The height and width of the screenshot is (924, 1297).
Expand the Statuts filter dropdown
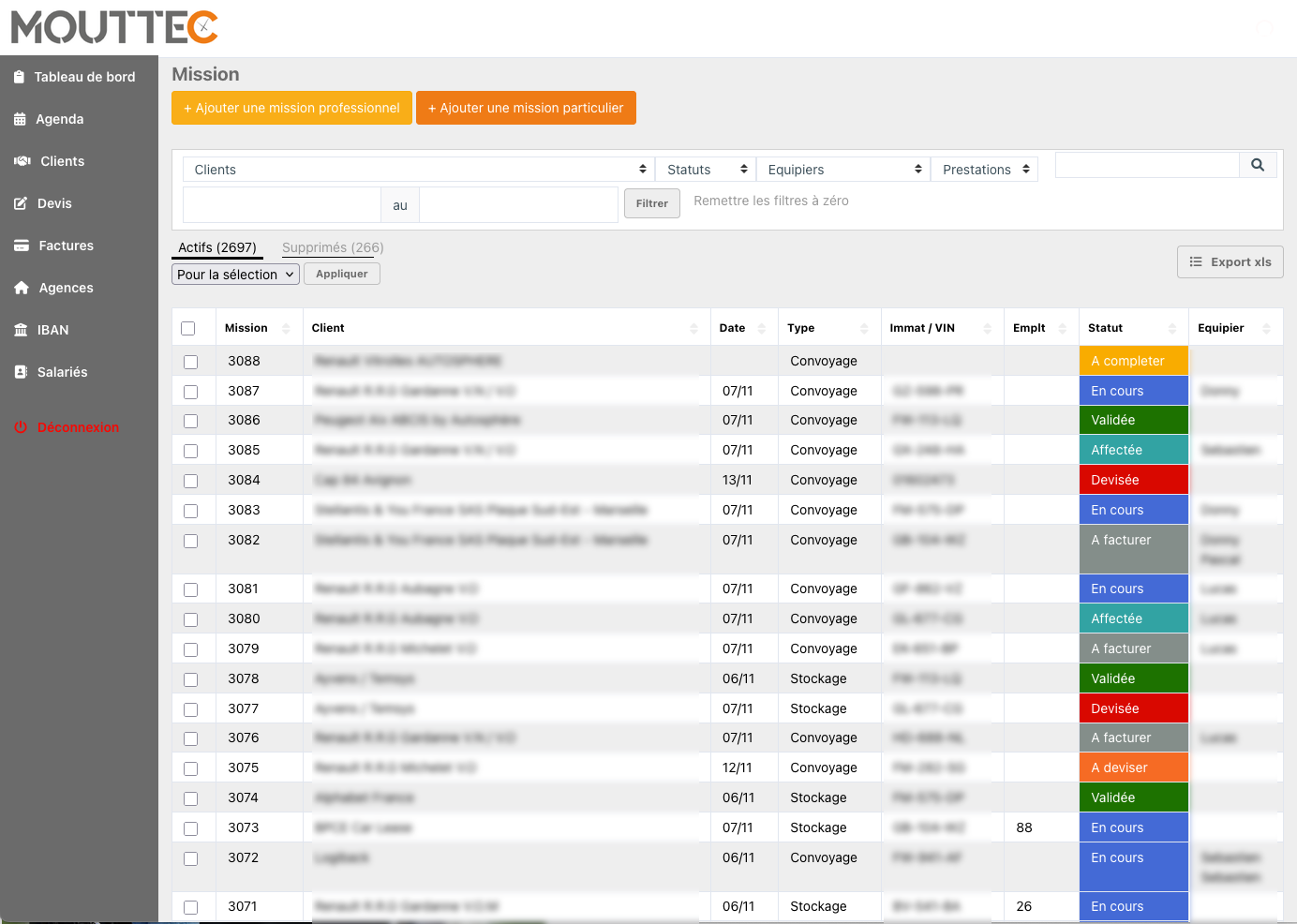706,170
